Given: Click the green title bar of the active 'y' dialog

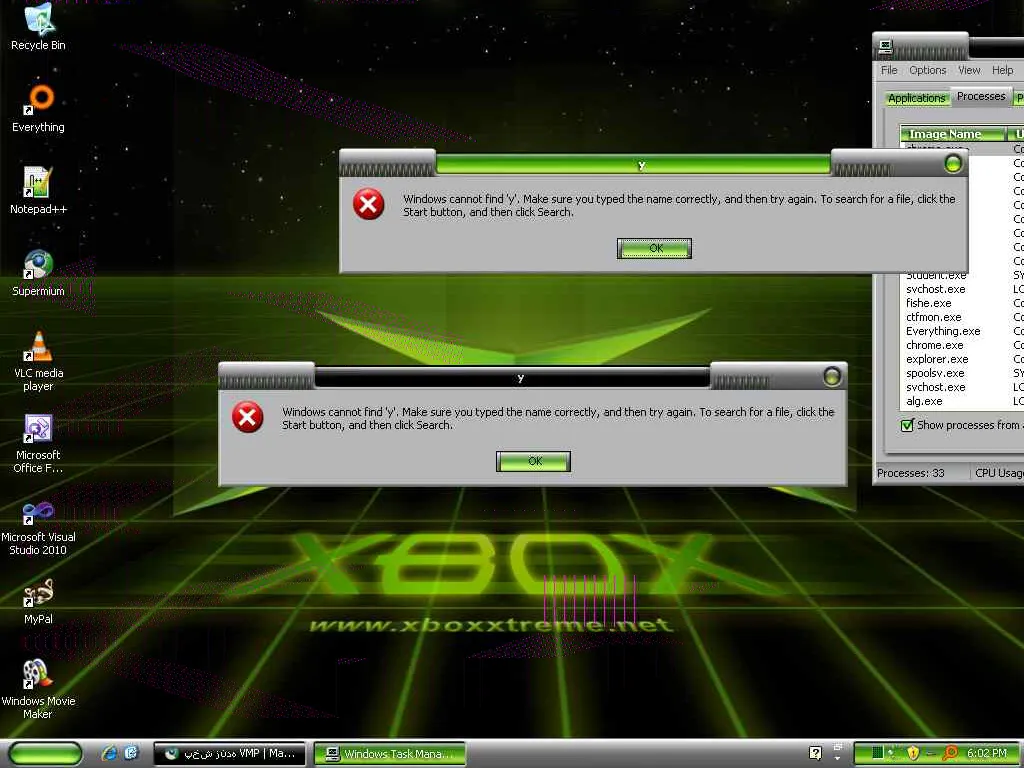Looking at the screenshot, I should coord(633,165).
